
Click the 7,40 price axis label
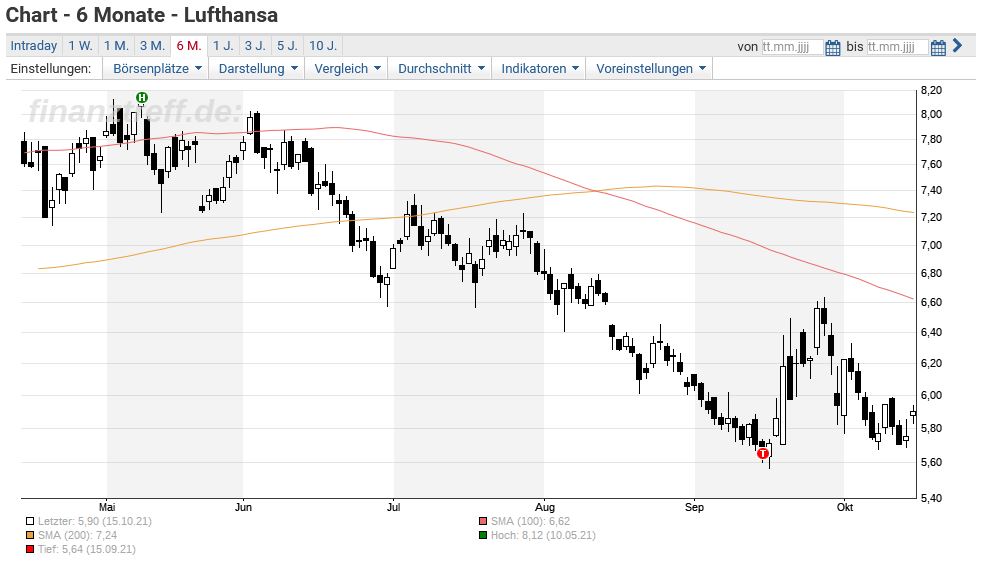click(931, 190)
